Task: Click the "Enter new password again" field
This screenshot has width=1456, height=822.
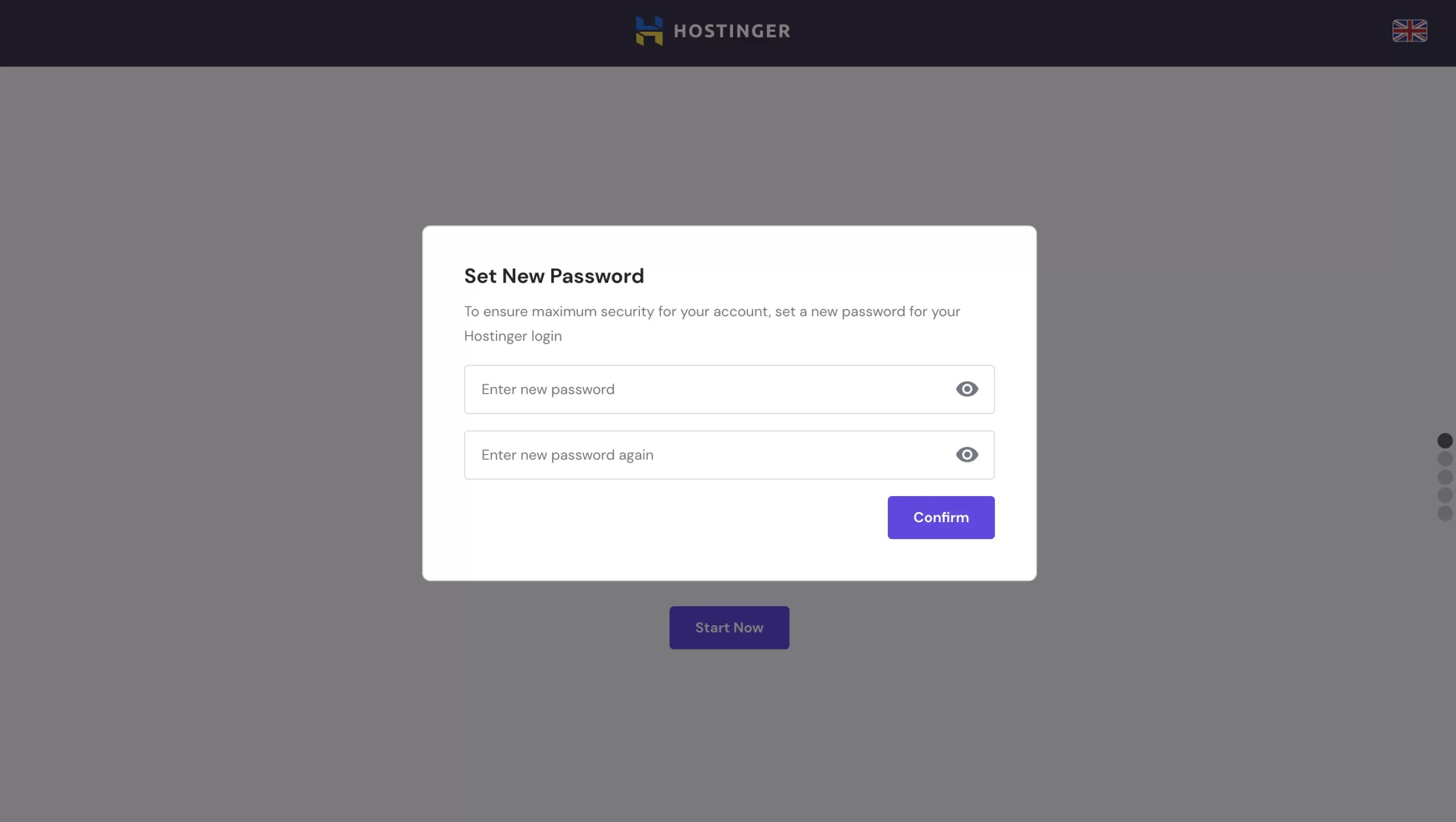Action: coord(705,455)
